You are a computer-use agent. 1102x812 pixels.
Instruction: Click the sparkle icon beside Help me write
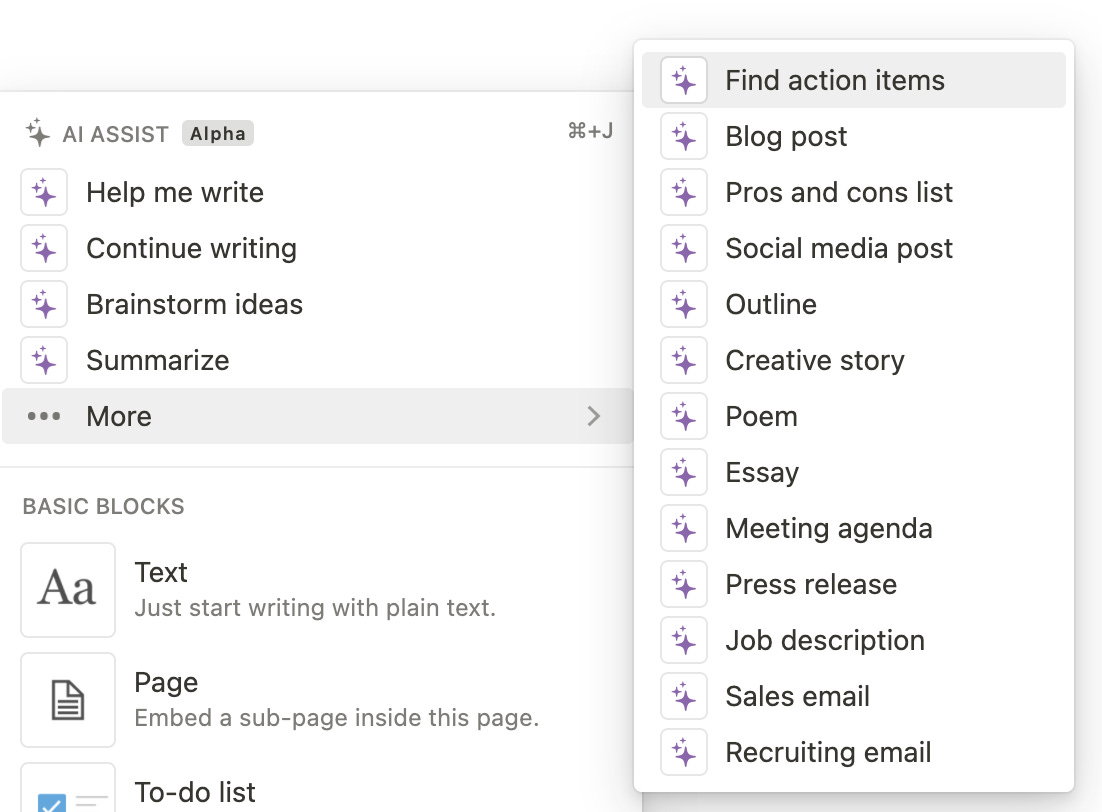44,193
